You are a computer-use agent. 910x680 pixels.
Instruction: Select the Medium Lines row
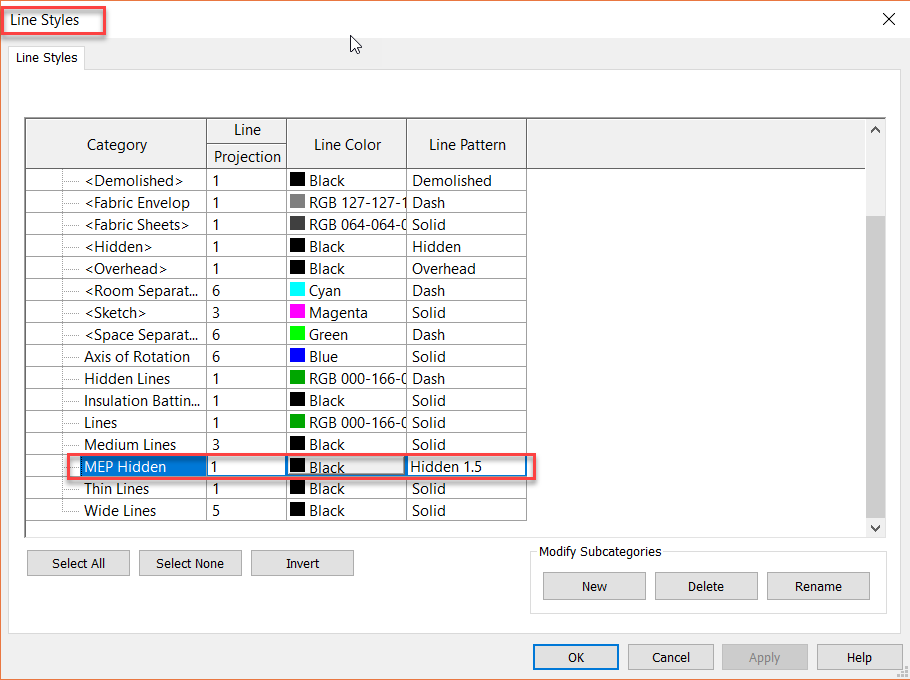[x=130, y=444]
